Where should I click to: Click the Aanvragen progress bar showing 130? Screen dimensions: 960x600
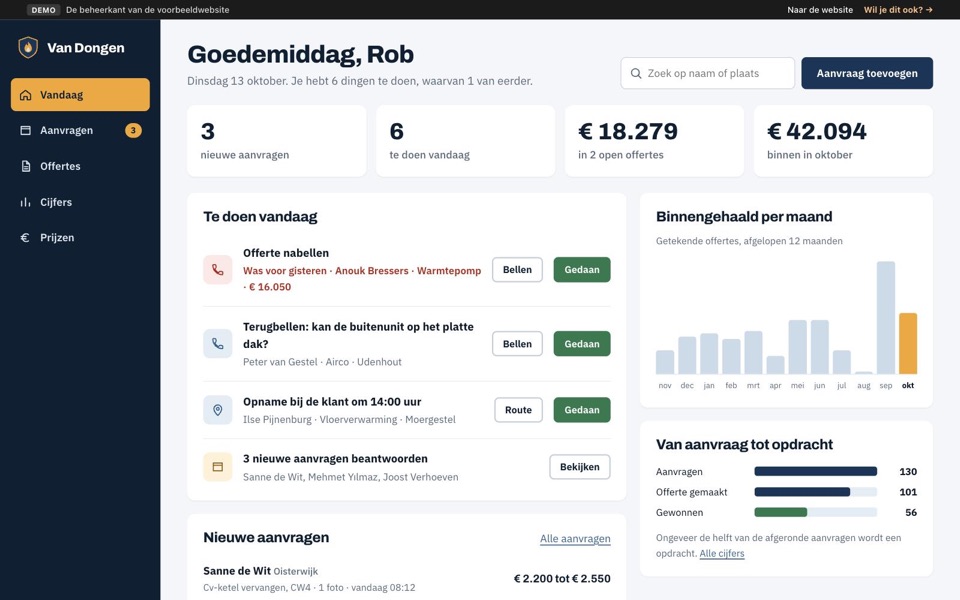[816, 471]
